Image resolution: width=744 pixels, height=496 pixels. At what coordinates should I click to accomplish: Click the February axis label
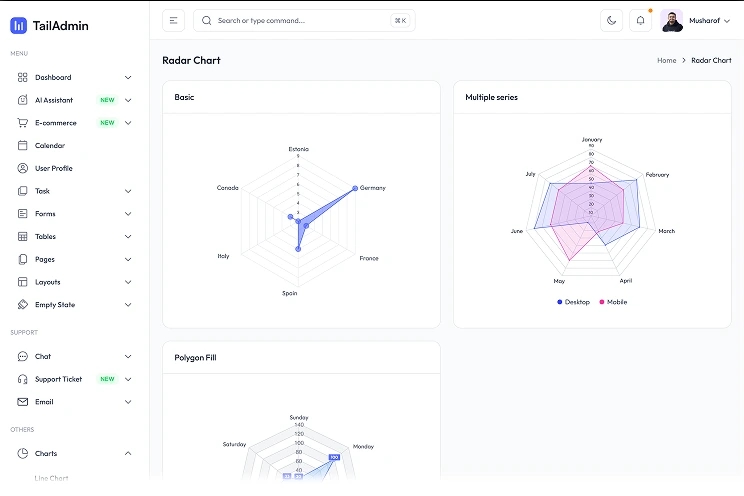657,175
